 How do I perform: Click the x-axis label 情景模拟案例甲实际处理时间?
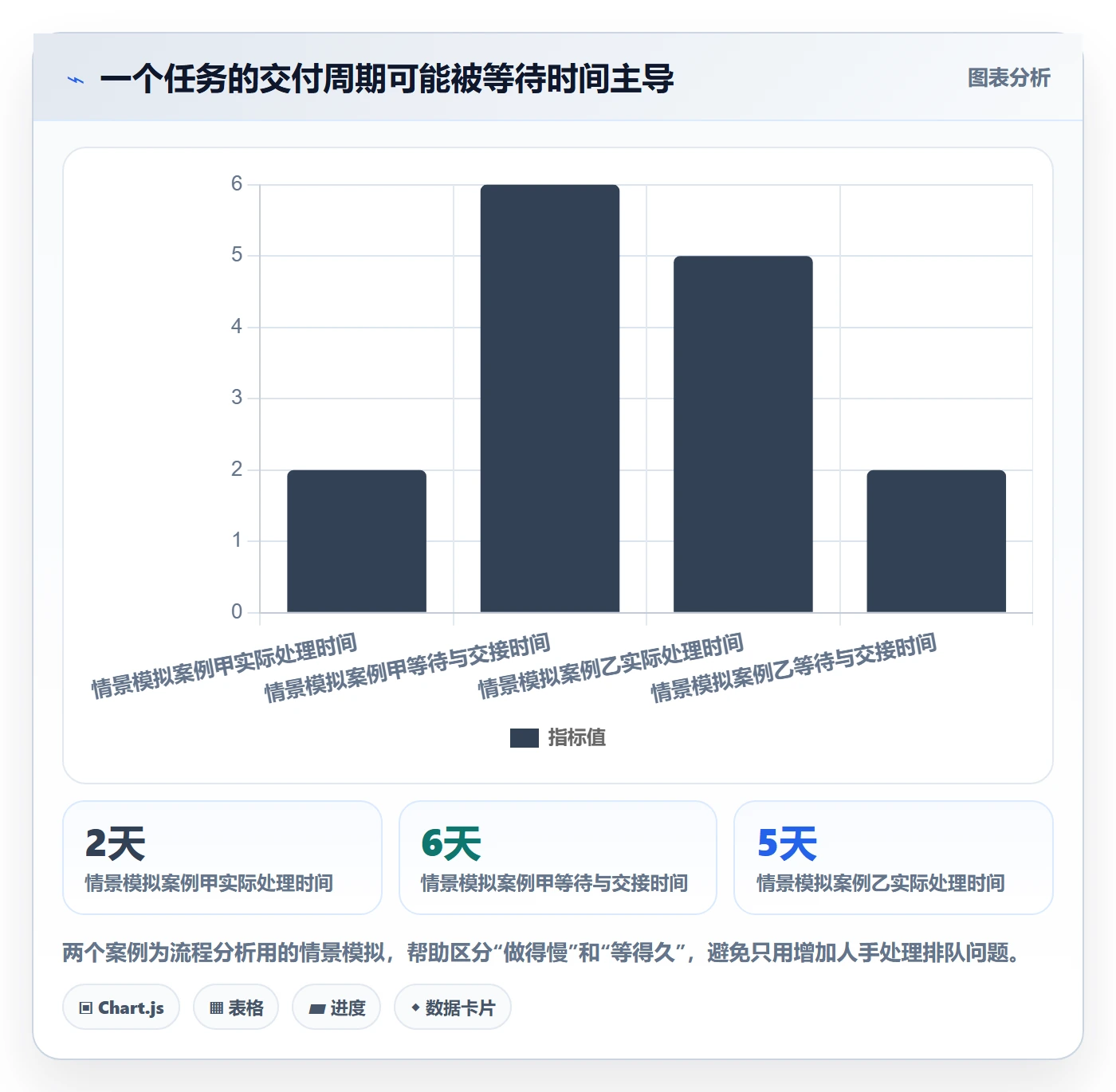(x=224, y=666)
